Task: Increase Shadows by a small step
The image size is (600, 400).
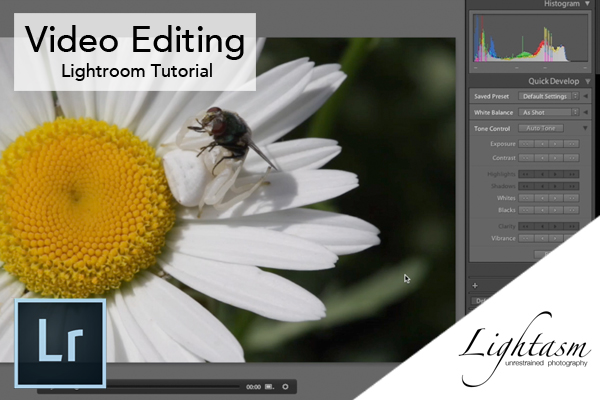Action: point(556,186)
